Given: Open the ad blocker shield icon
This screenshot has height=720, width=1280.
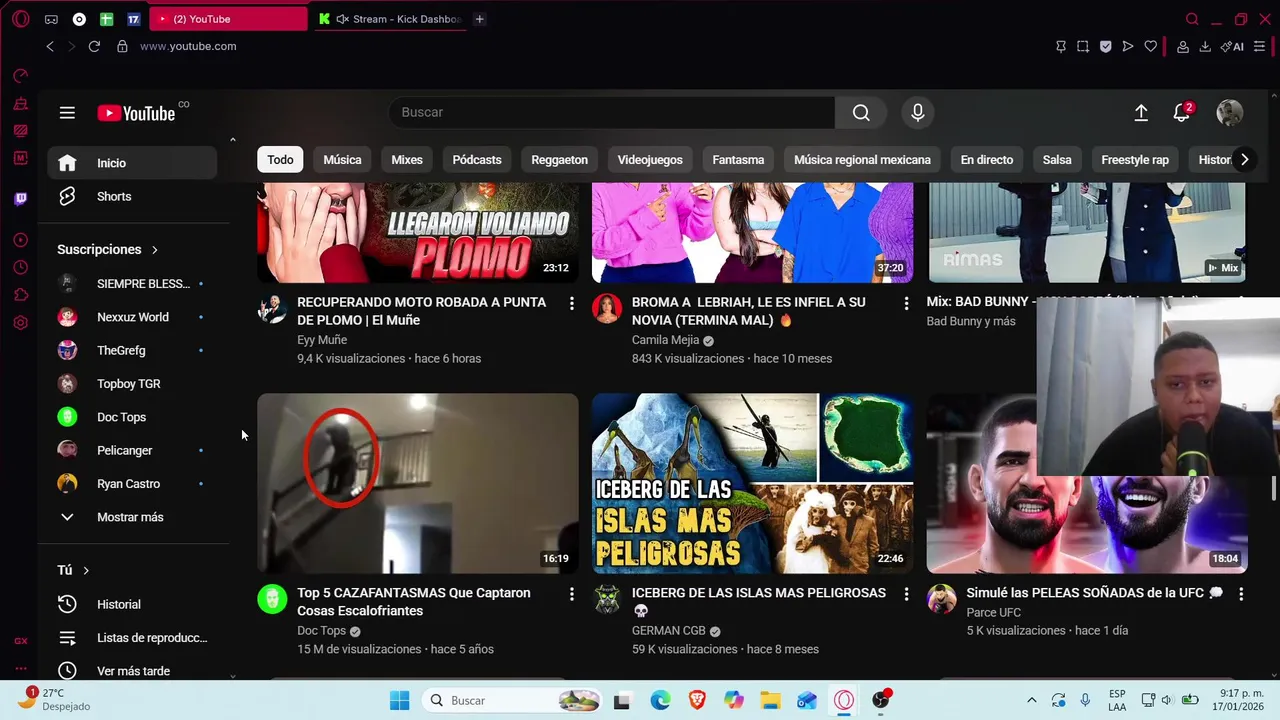Looking at the screenshot, I should coord(1105,46).
